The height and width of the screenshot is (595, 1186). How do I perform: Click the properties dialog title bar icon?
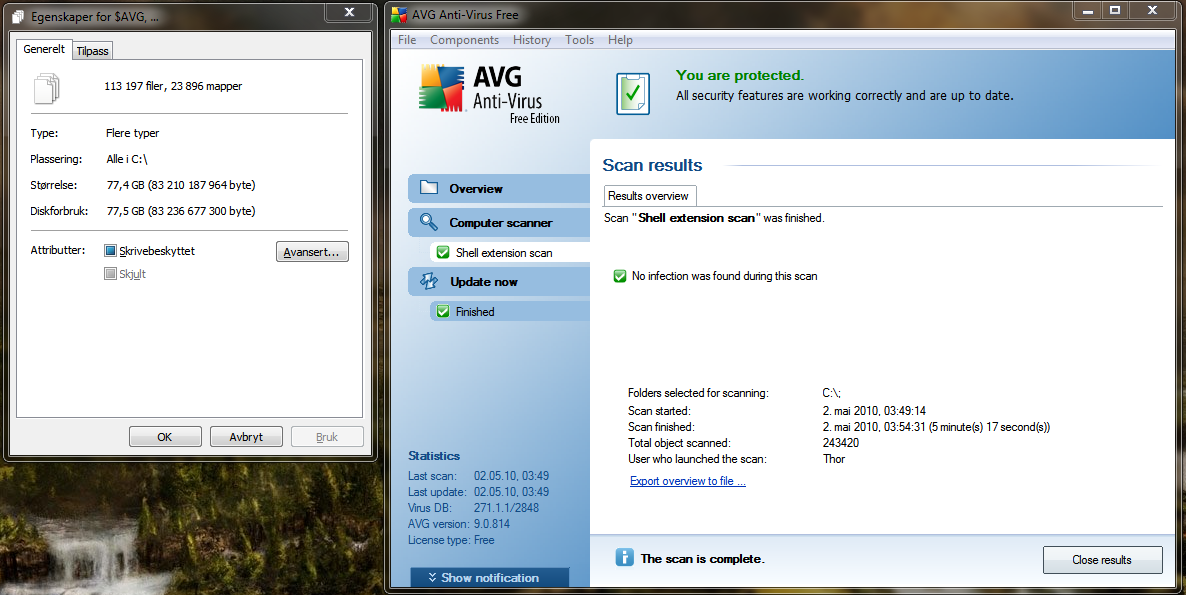(17, 16)
